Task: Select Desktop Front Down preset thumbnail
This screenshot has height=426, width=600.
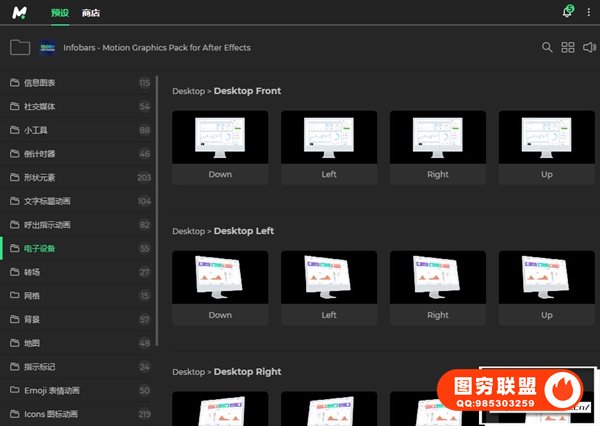Action: click(x=220, y=137)
